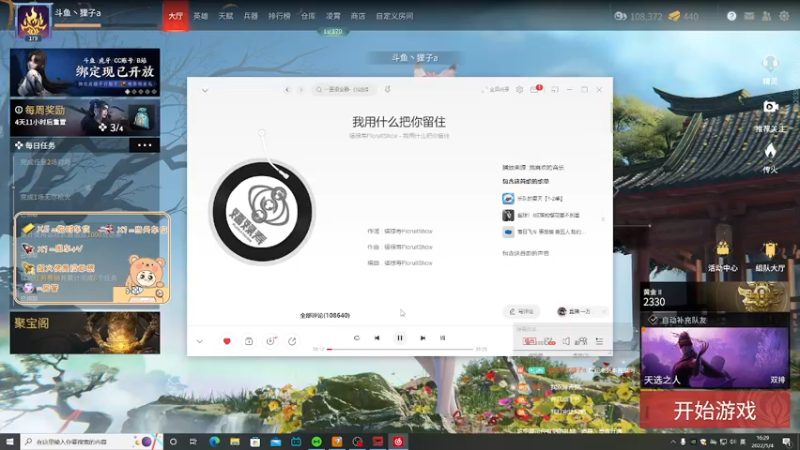
Task: Open the Windows Start menu
Action: pyautogui.click(x=10, y=441)
